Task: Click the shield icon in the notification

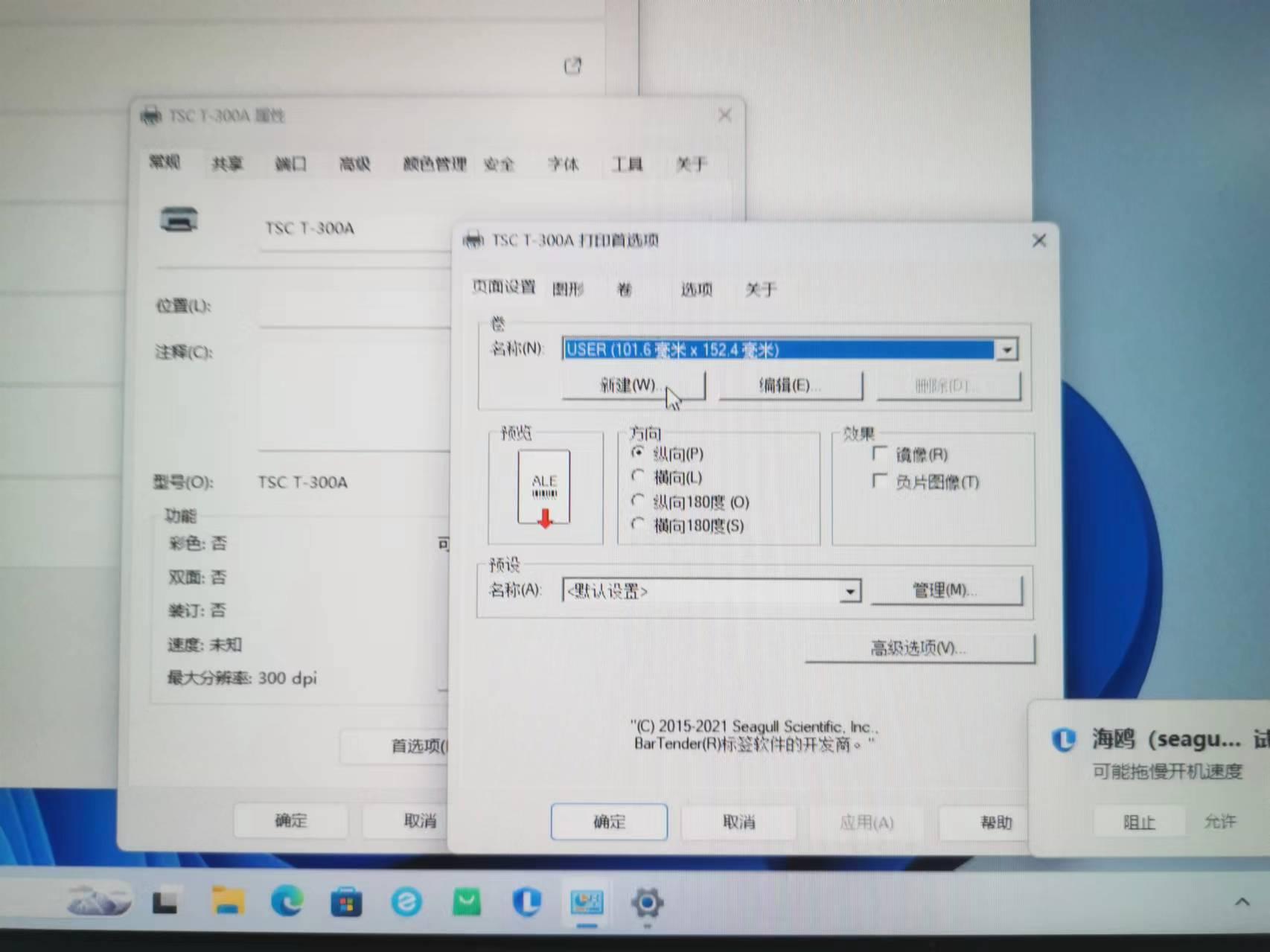Action: coord(1064,740)
